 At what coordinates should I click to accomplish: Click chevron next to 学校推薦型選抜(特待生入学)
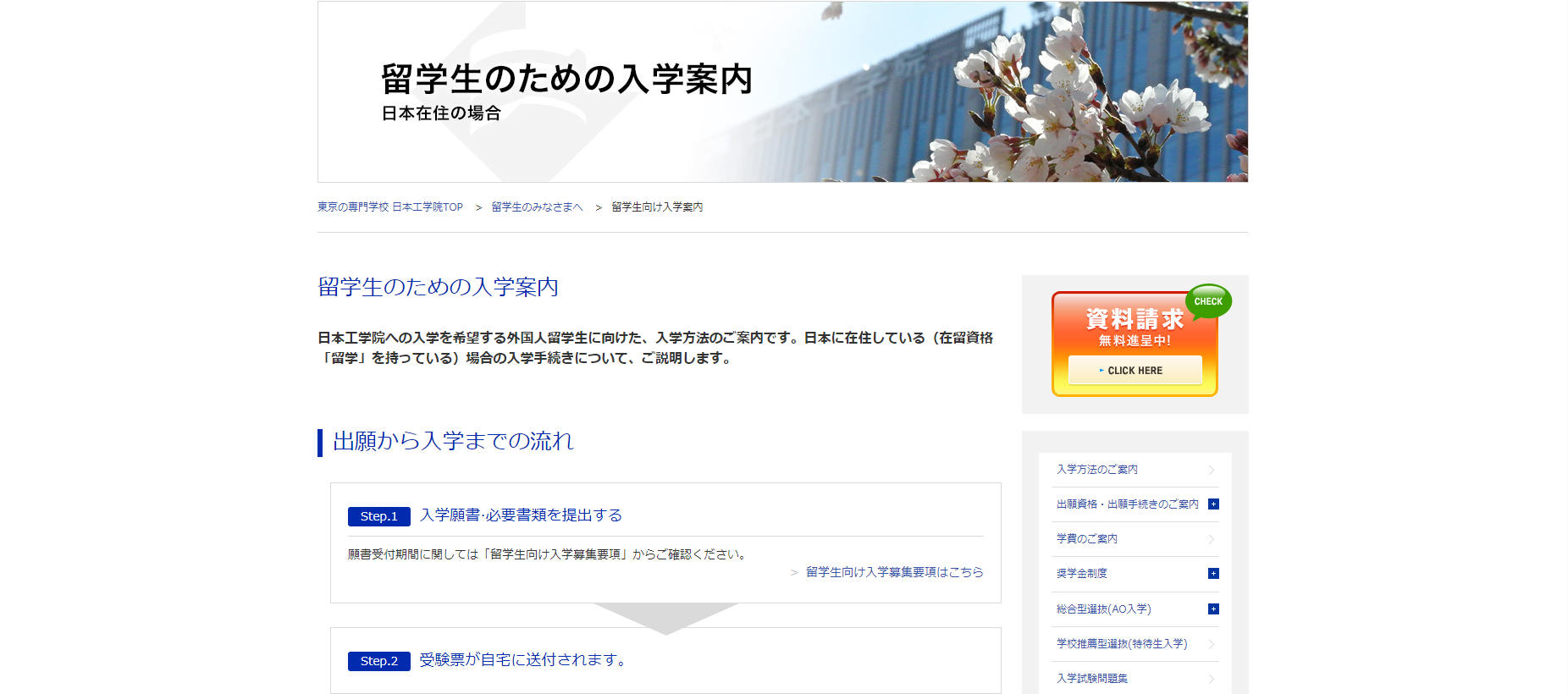[x=1212, y=644]
